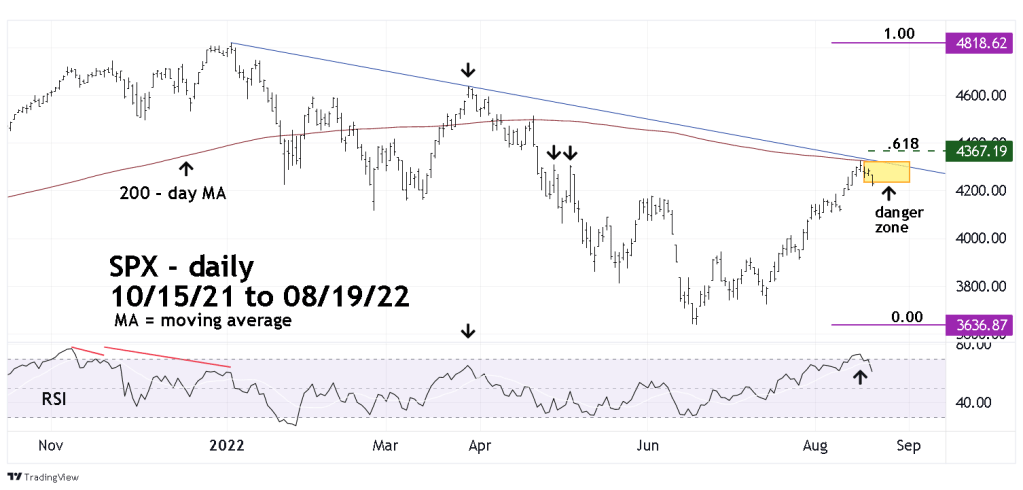Click the SPX - daily chart title

(182, 268)
